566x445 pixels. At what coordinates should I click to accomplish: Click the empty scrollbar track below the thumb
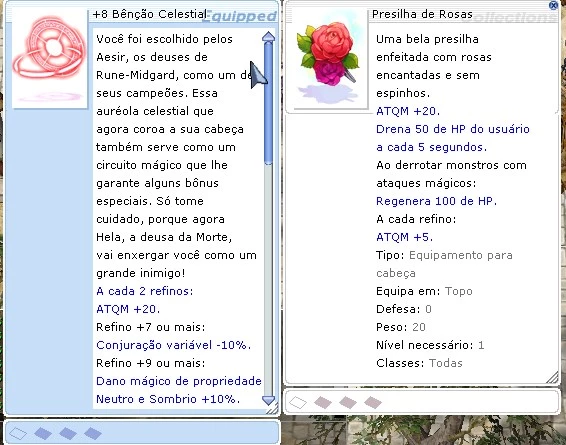[268, 280]
